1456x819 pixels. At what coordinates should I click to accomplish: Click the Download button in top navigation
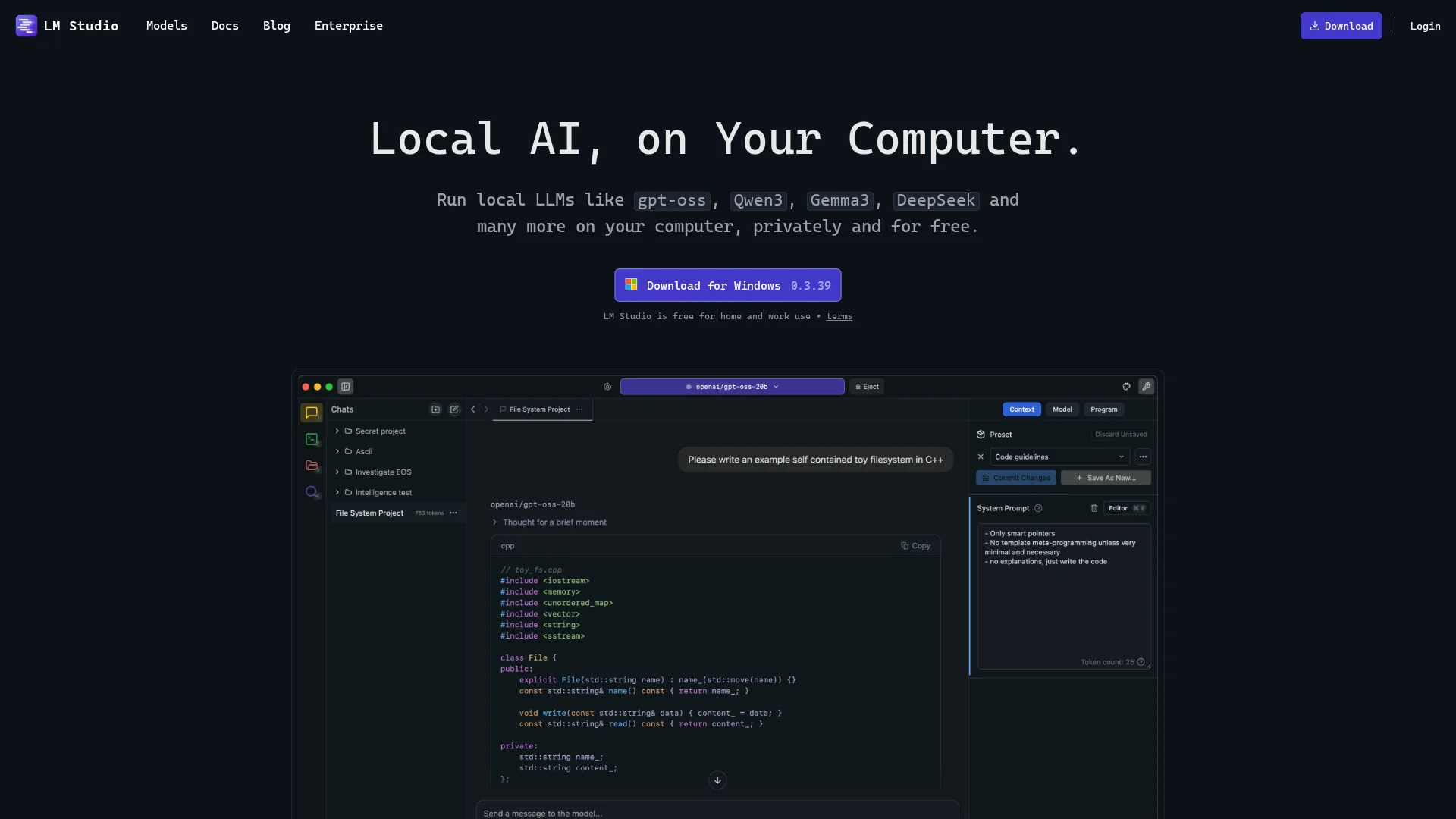[x=1341, y=26]
